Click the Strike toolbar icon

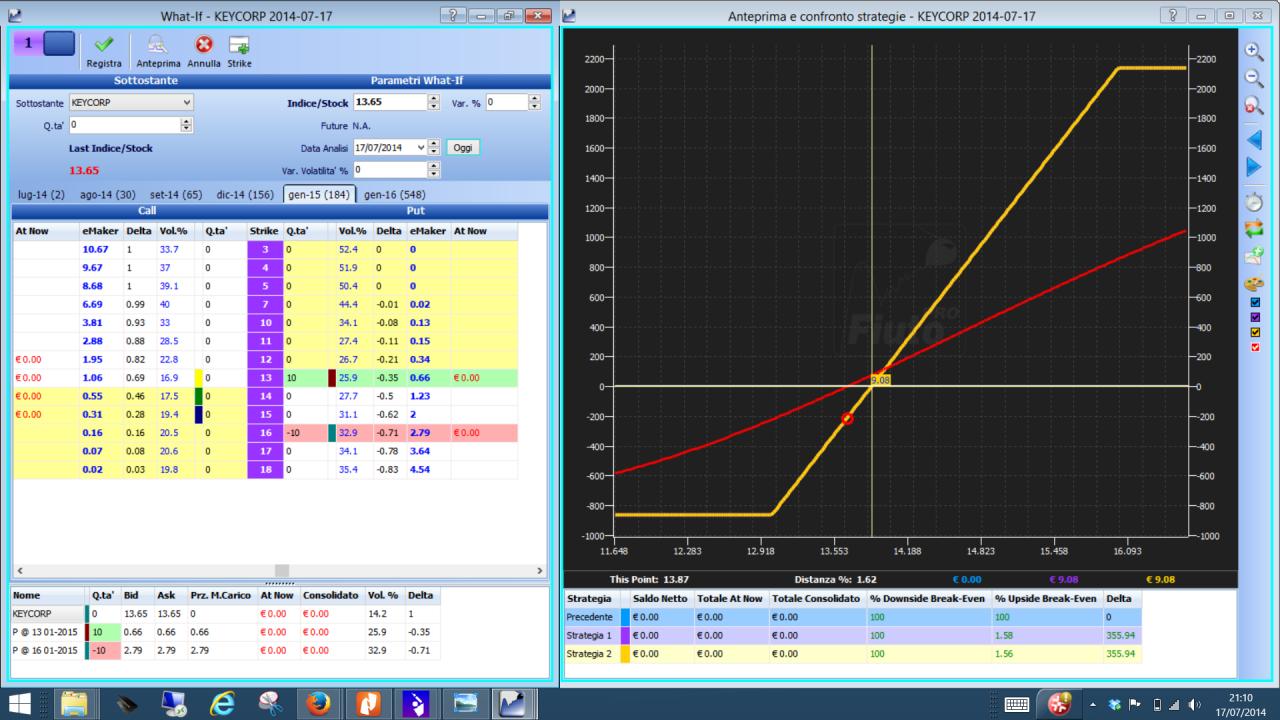coord(238,45)
